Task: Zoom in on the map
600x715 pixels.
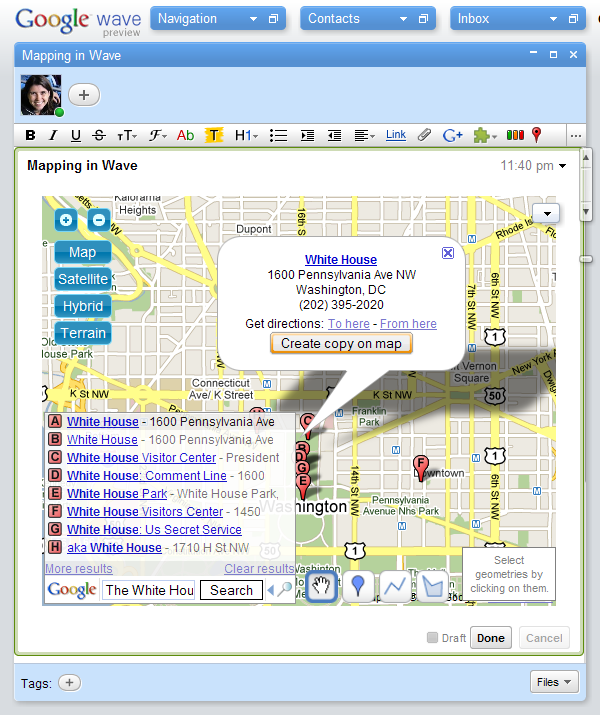Action: click(66, 220)
